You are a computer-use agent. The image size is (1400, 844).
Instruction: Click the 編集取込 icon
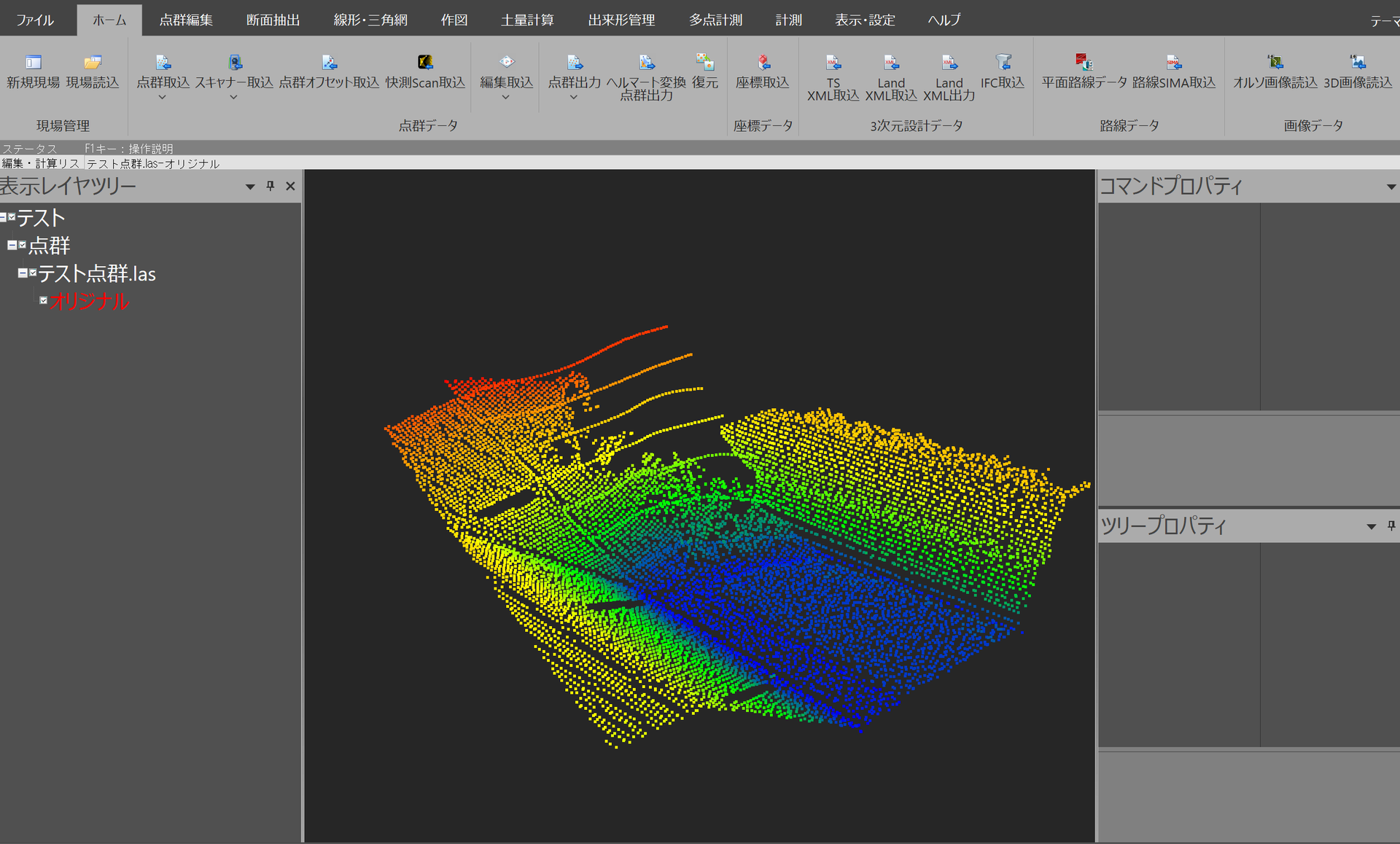tap(507, 63)
